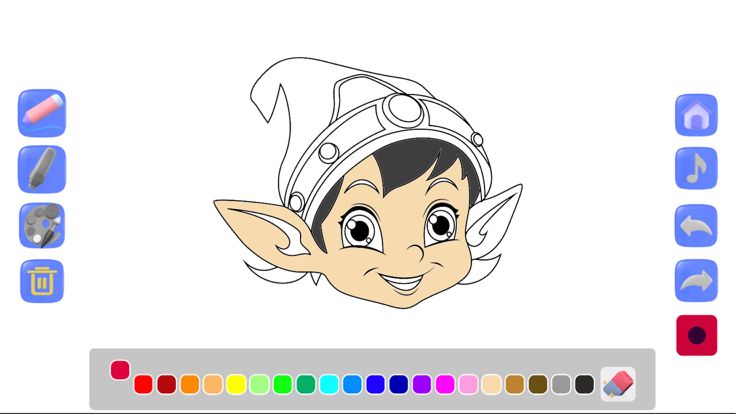Screen dimensions: 736x414
Task: Pick the dark olive brown swatch
Action: [538, 384]
